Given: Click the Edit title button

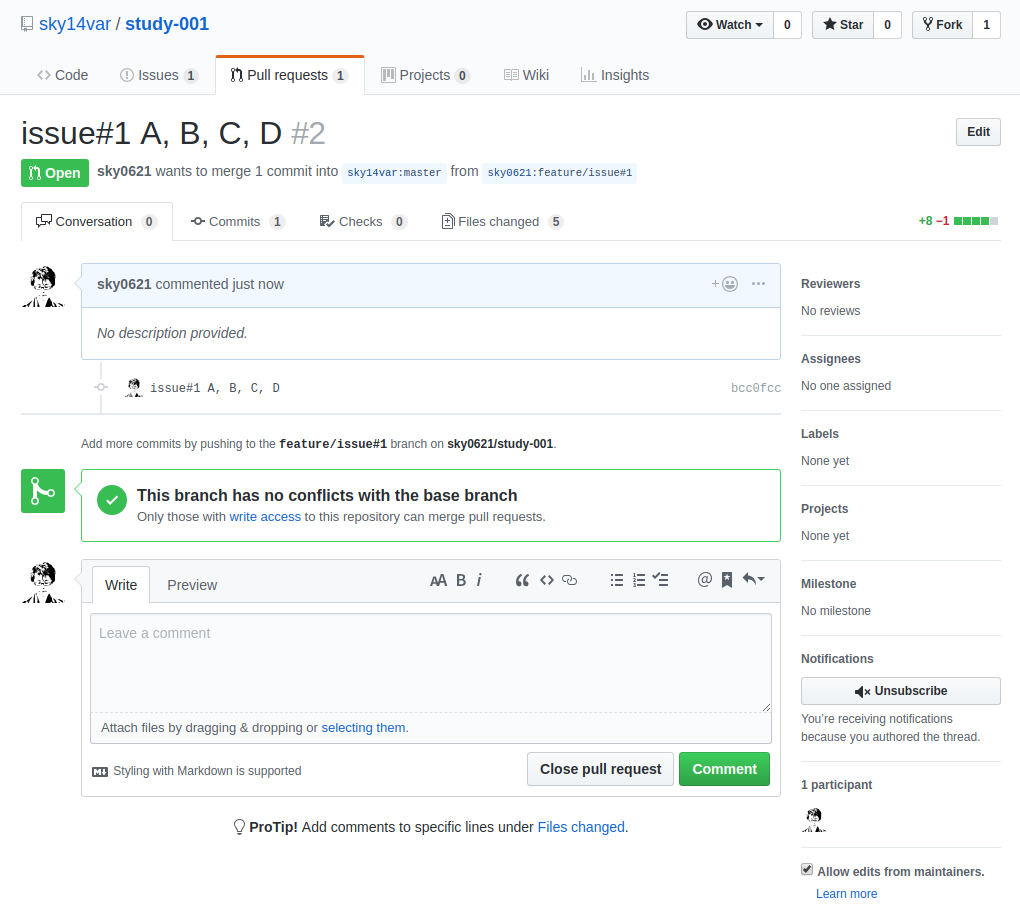Looking at the screenshot, I should pyautogui.click(x=978, y=132).
